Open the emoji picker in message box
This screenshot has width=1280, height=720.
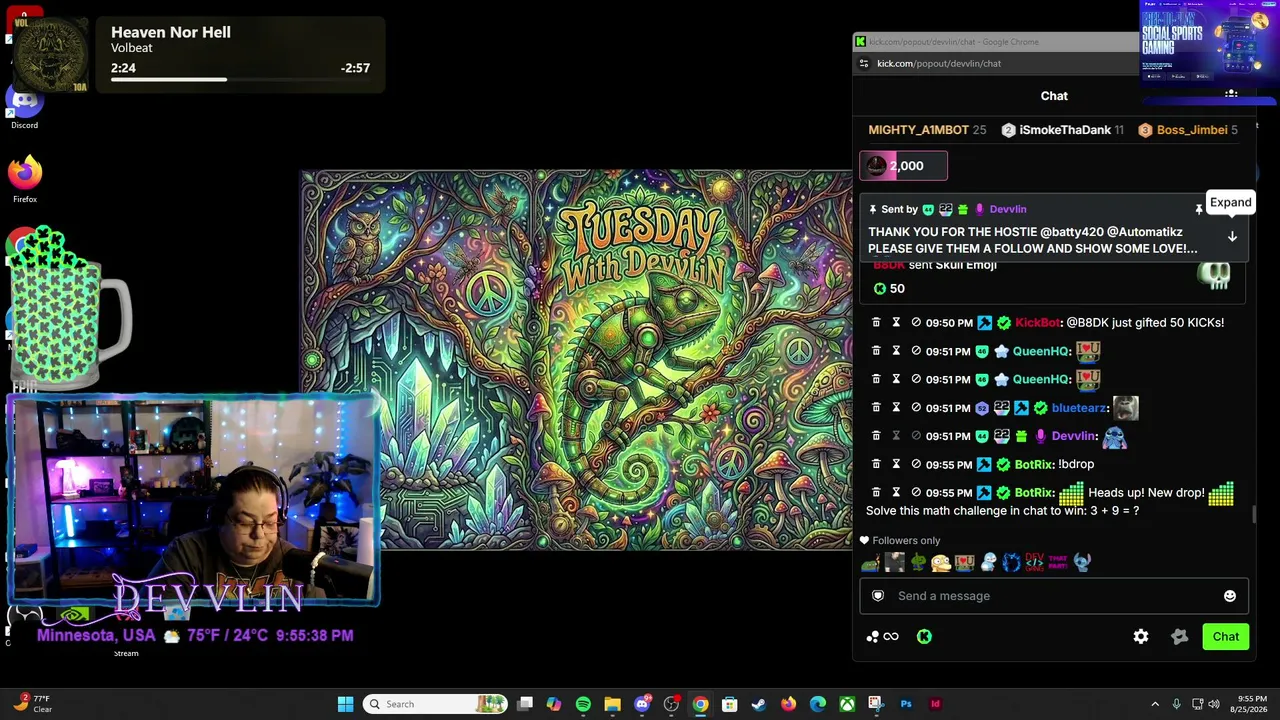[x=1230, y=596]
